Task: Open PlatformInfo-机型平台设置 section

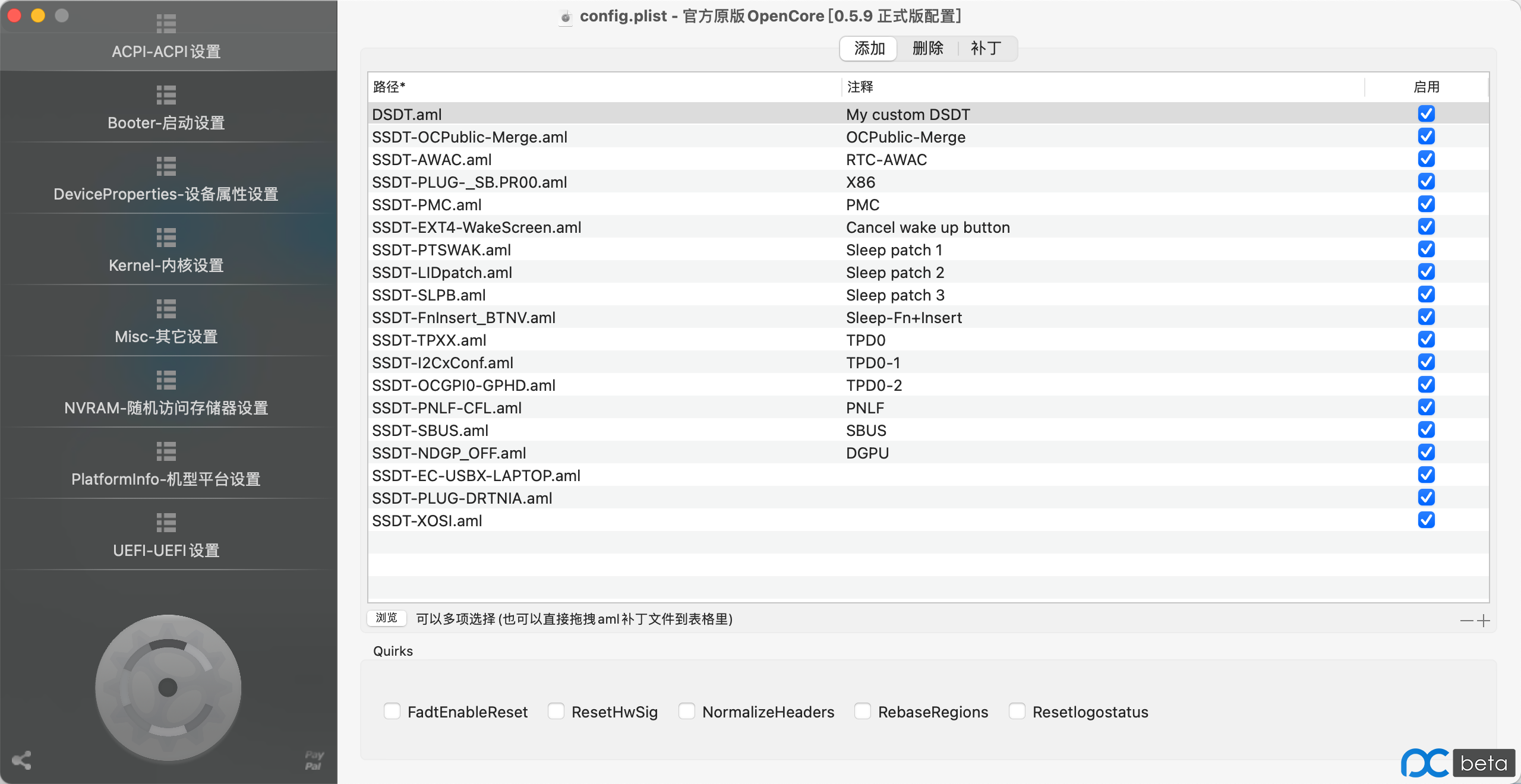Action: coord(166,464)
